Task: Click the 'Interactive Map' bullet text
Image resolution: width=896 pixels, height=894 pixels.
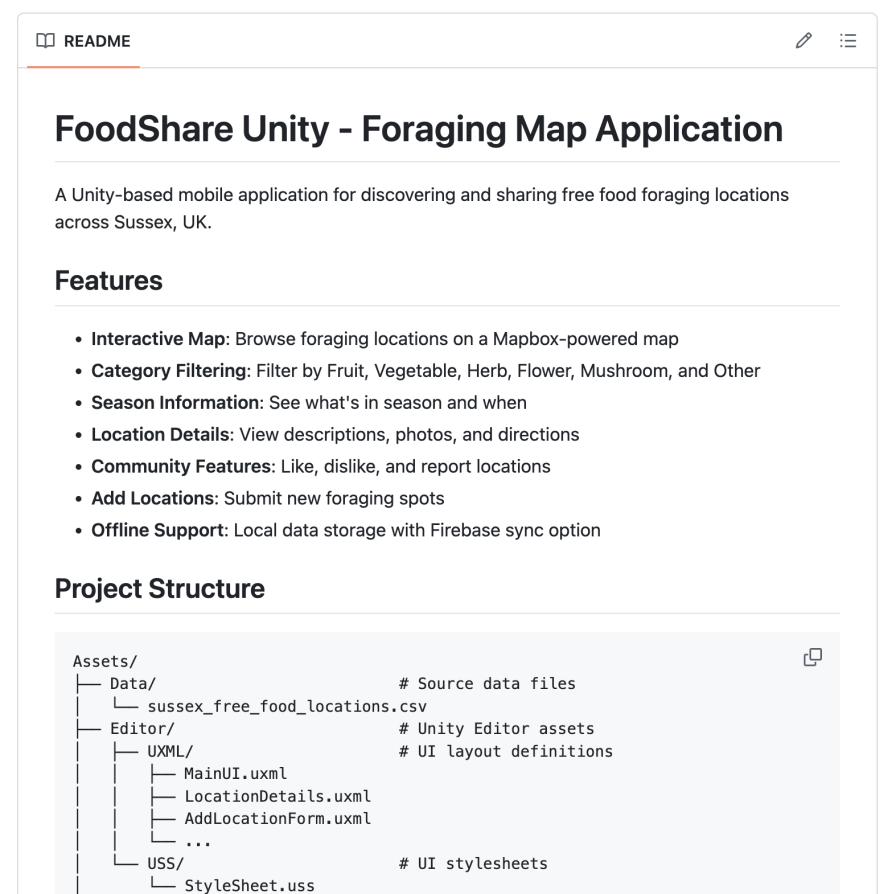Action: [385, 339]
